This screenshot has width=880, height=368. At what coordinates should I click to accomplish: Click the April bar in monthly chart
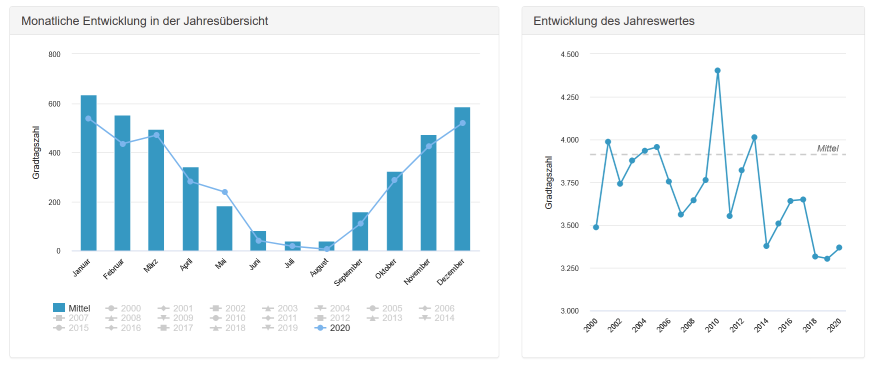[x=190, y=209]
